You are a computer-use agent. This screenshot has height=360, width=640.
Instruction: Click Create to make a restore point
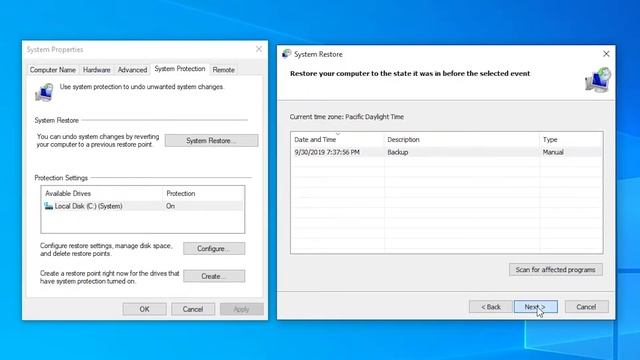(214, 276)
